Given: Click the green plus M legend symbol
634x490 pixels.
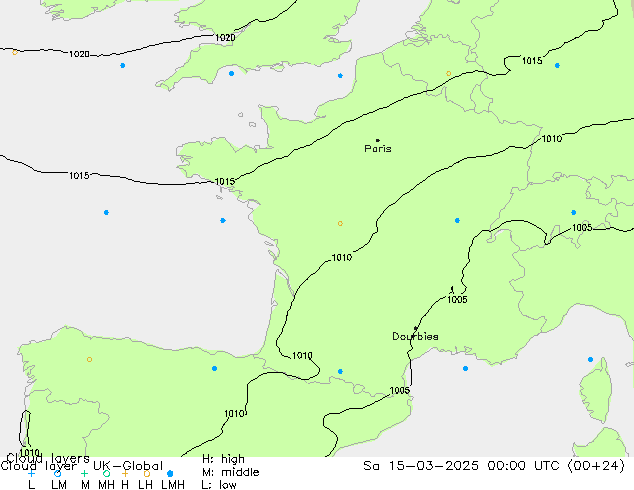Looking at the screenshot, I should (x=84, y=473).
